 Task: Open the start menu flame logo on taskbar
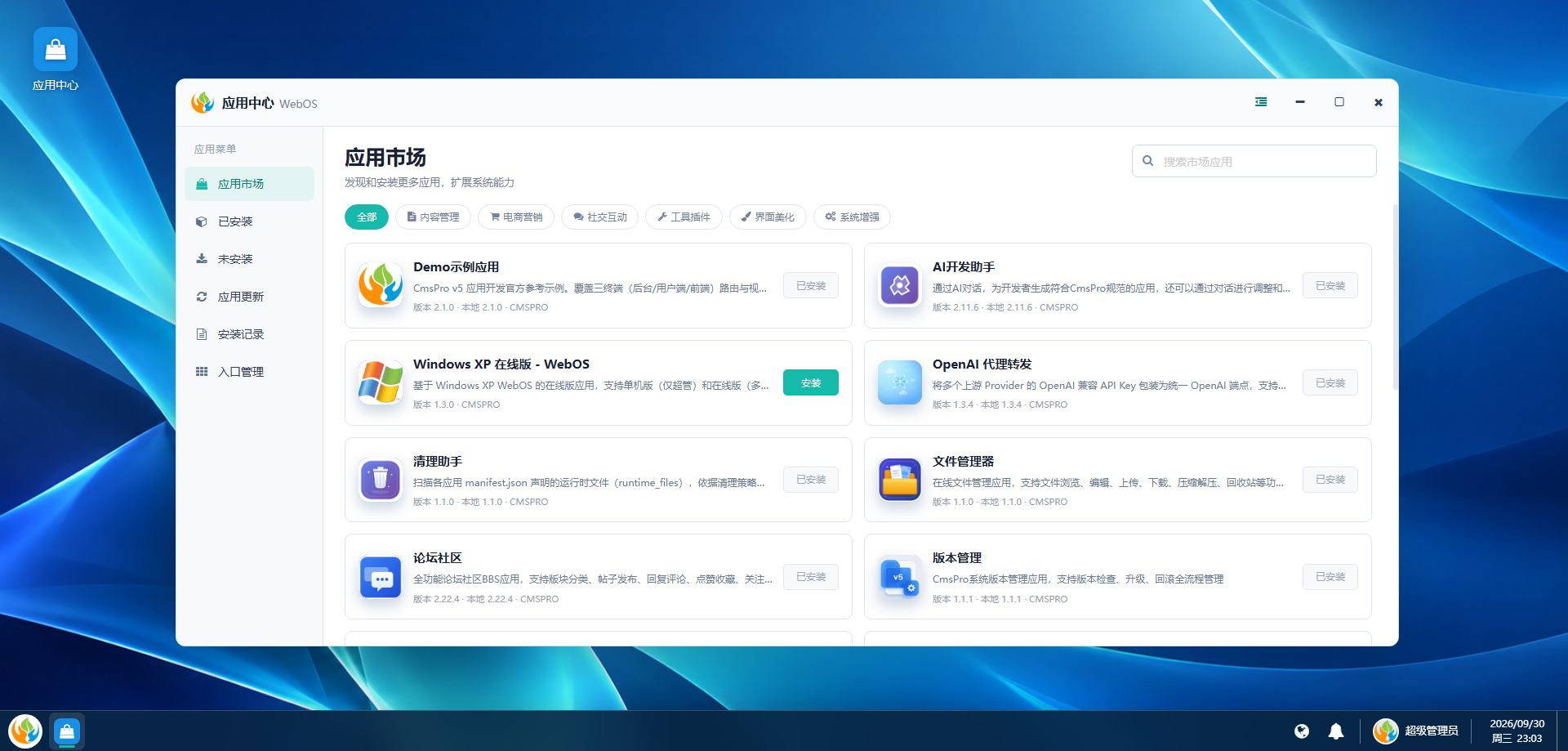point(25,731)
